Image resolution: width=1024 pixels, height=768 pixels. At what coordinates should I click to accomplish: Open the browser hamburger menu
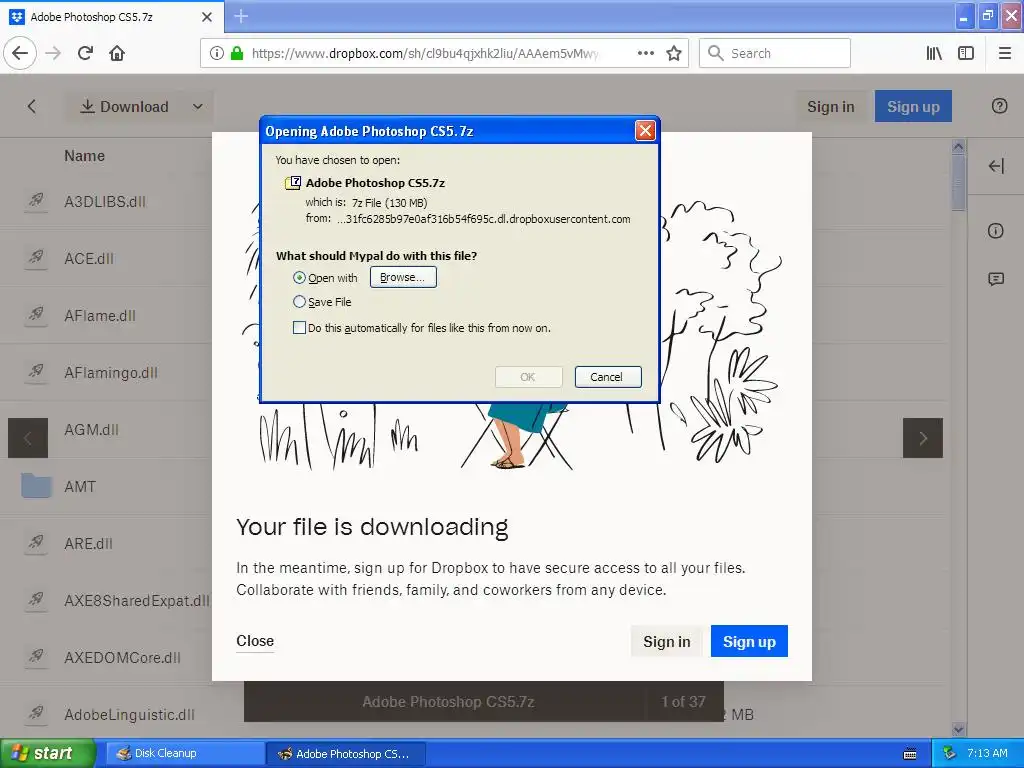[1004, 53]
